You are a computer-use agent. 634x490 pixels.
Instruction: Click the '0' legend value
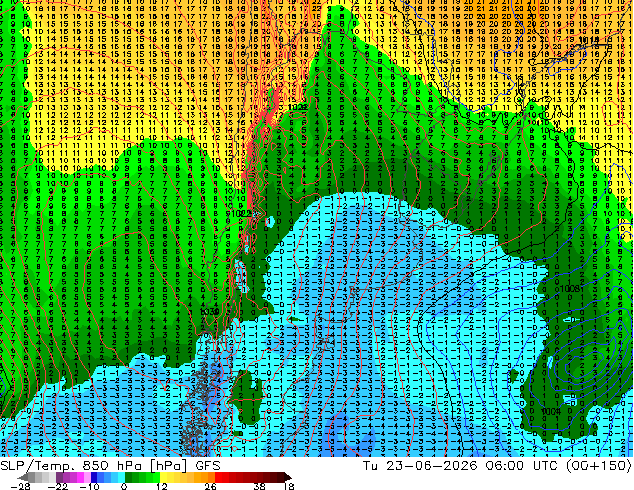coord(124,486)
